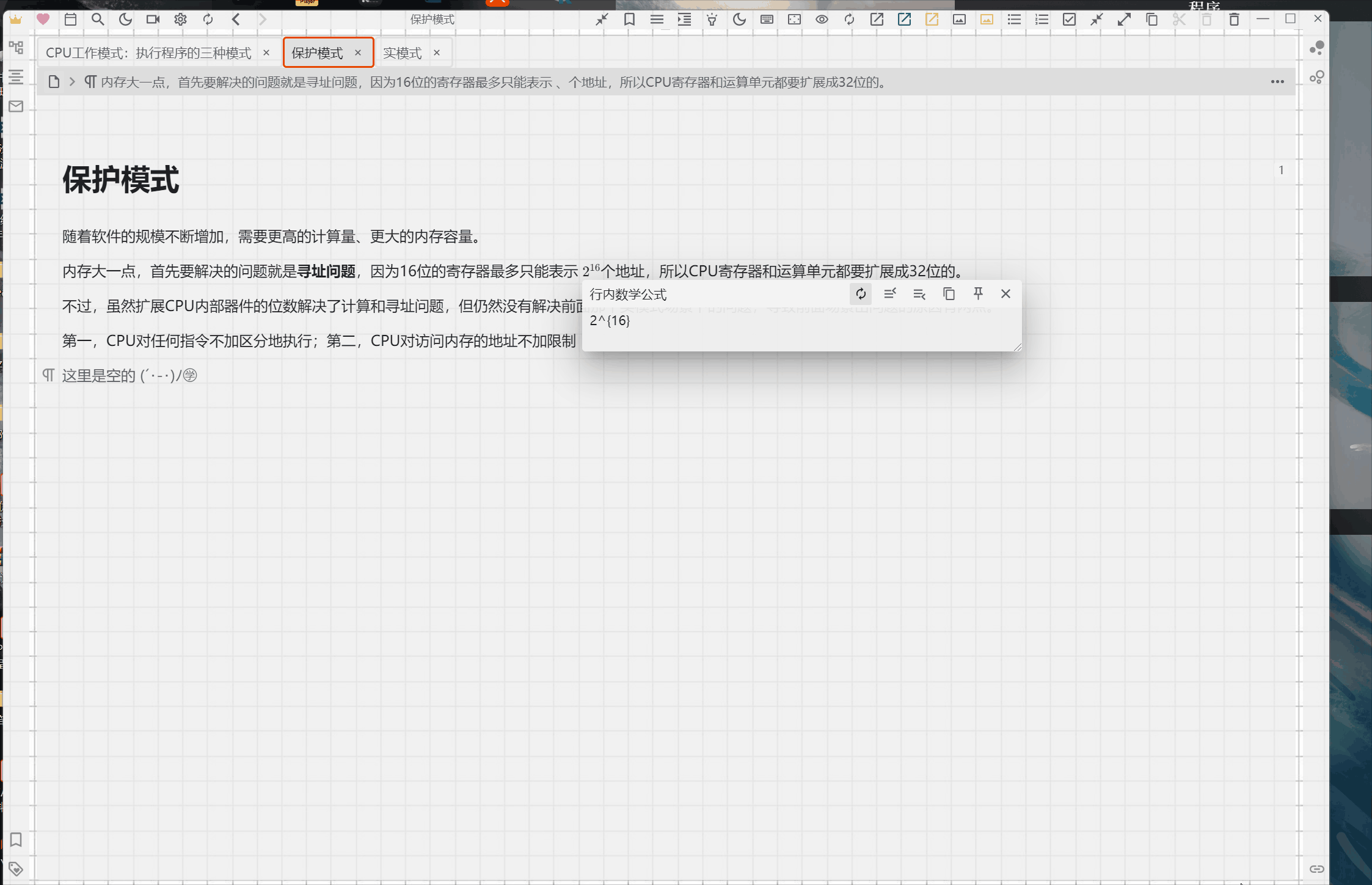Open the document tree panel icon
This screenshot has height=885, width=1372.
(x=16, y=48)
